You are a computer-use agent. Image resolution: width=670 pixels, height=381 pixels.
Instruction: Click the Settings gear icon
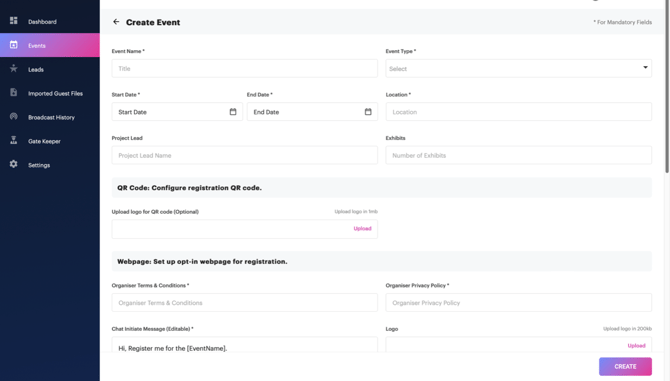[x=14, y=164]
